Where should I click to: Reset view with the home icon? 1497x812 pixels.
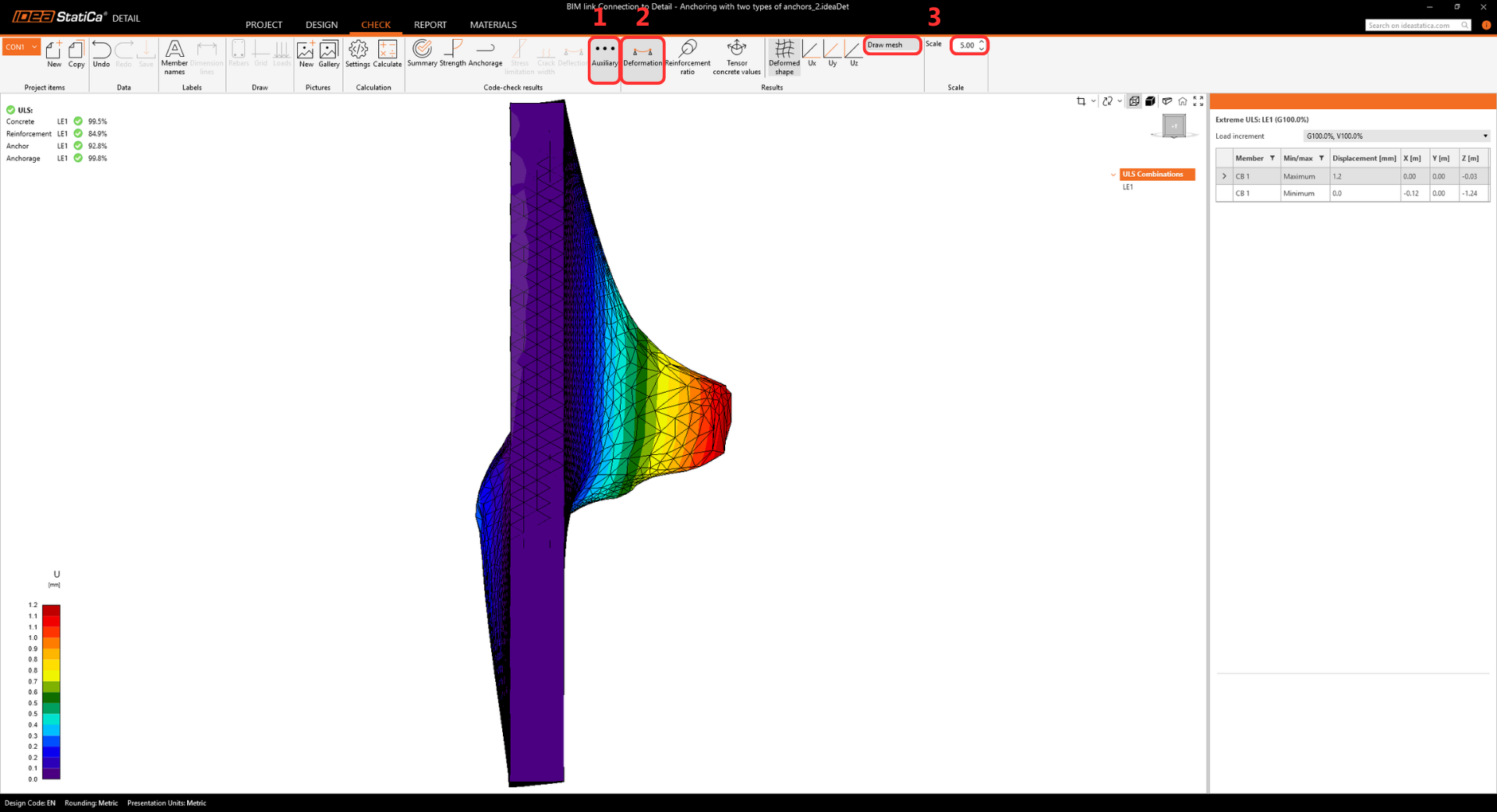point(1183,101)
